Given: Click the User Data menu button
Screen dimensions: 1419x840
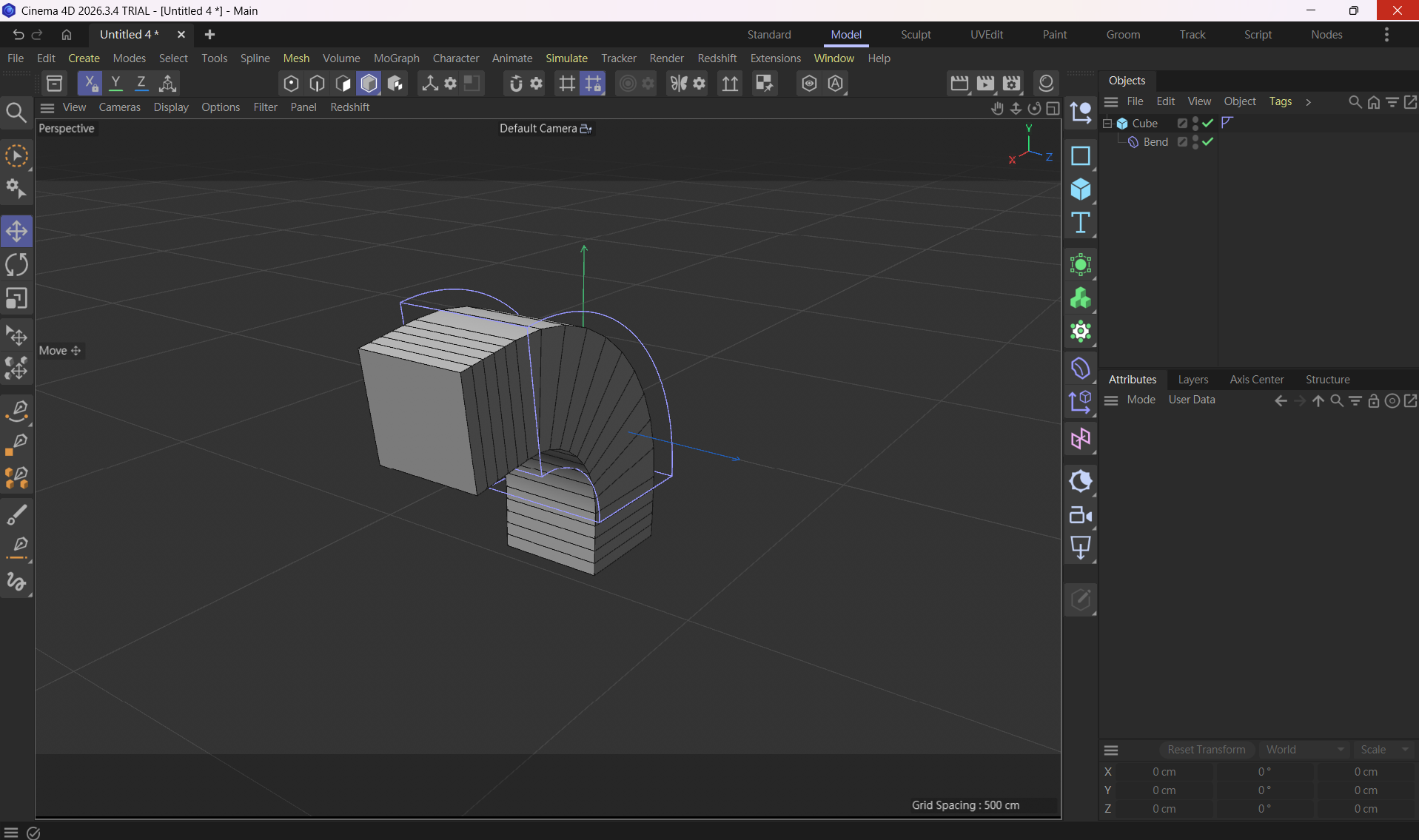Looking at the screenshot, I should 1191,400.
